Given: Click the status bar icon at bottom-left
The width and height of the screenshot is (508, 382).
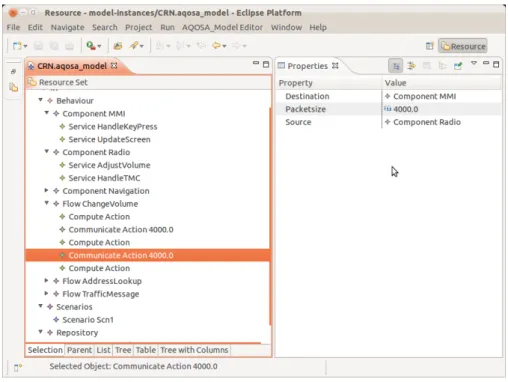Looking at the screenshot, I should [18, 367].
